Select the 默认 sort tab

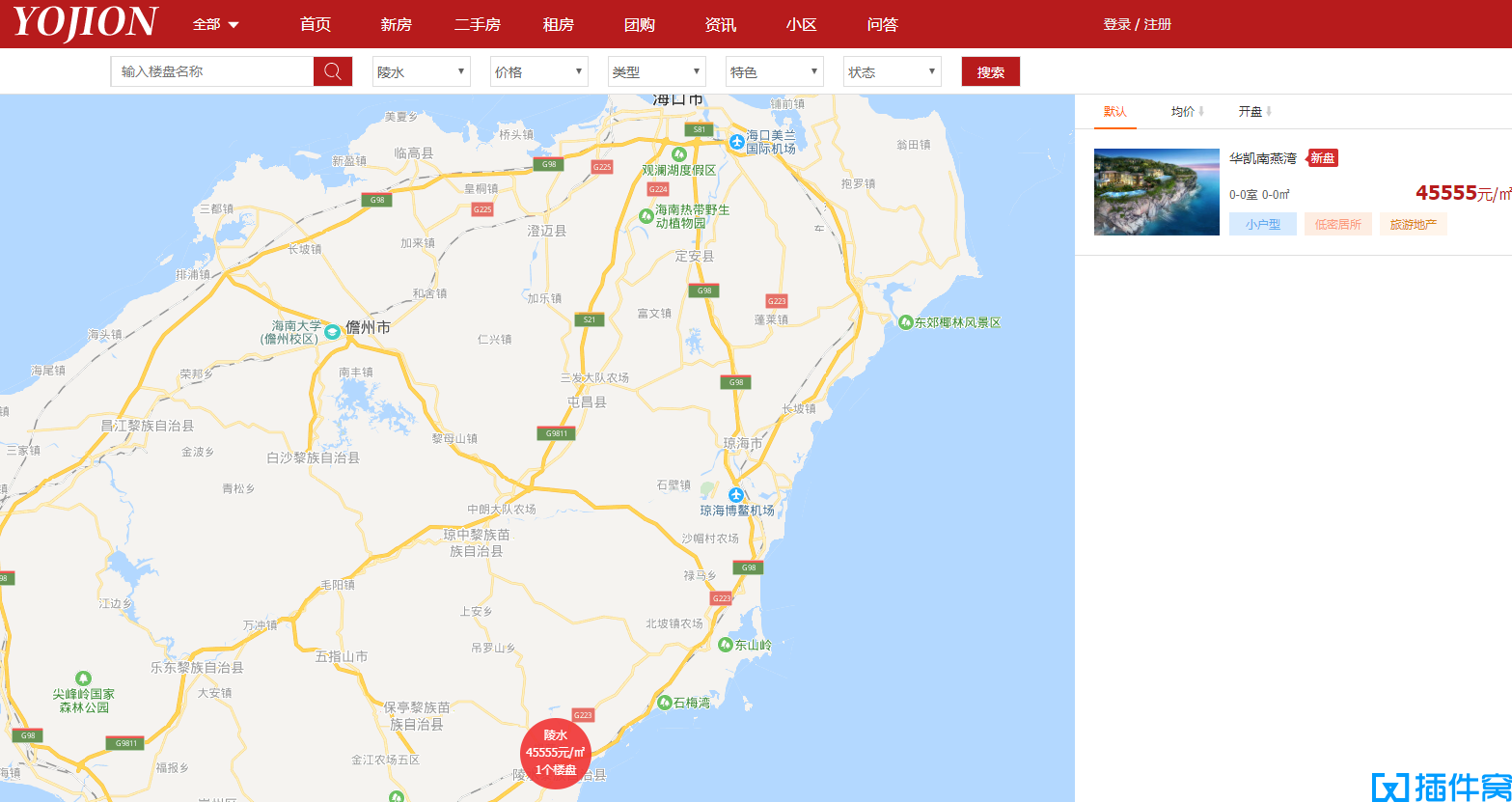[1115, 112]
